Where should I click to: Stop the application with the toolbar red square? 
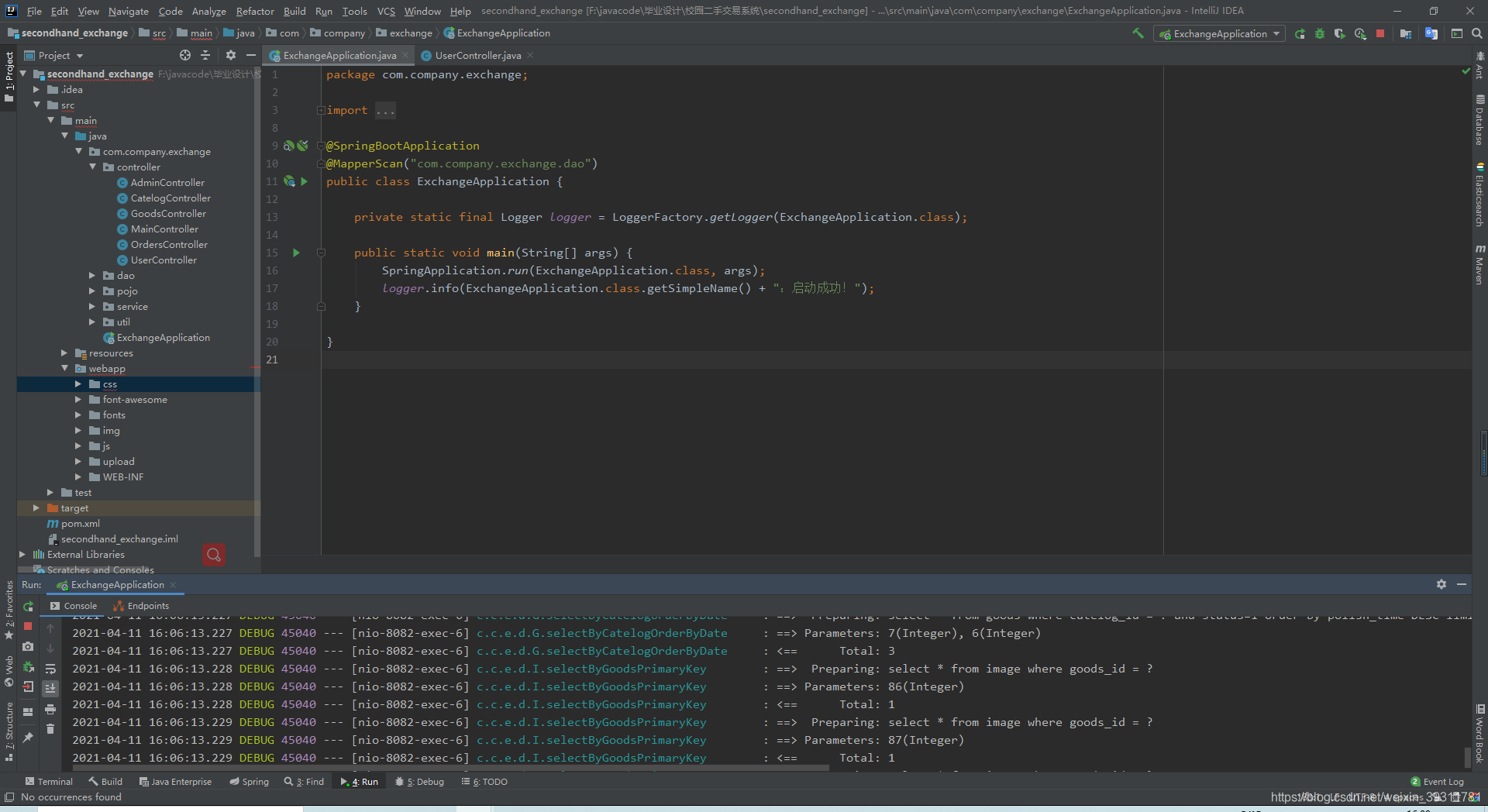[x=1380, y=33]
